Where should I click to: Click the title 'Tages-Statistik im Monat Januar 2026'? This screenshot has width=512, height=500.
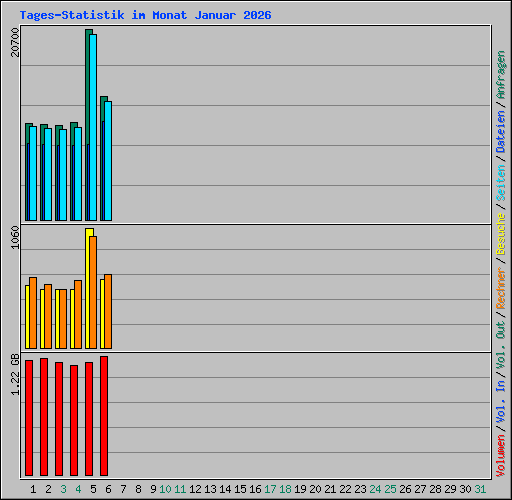(145, 15)
